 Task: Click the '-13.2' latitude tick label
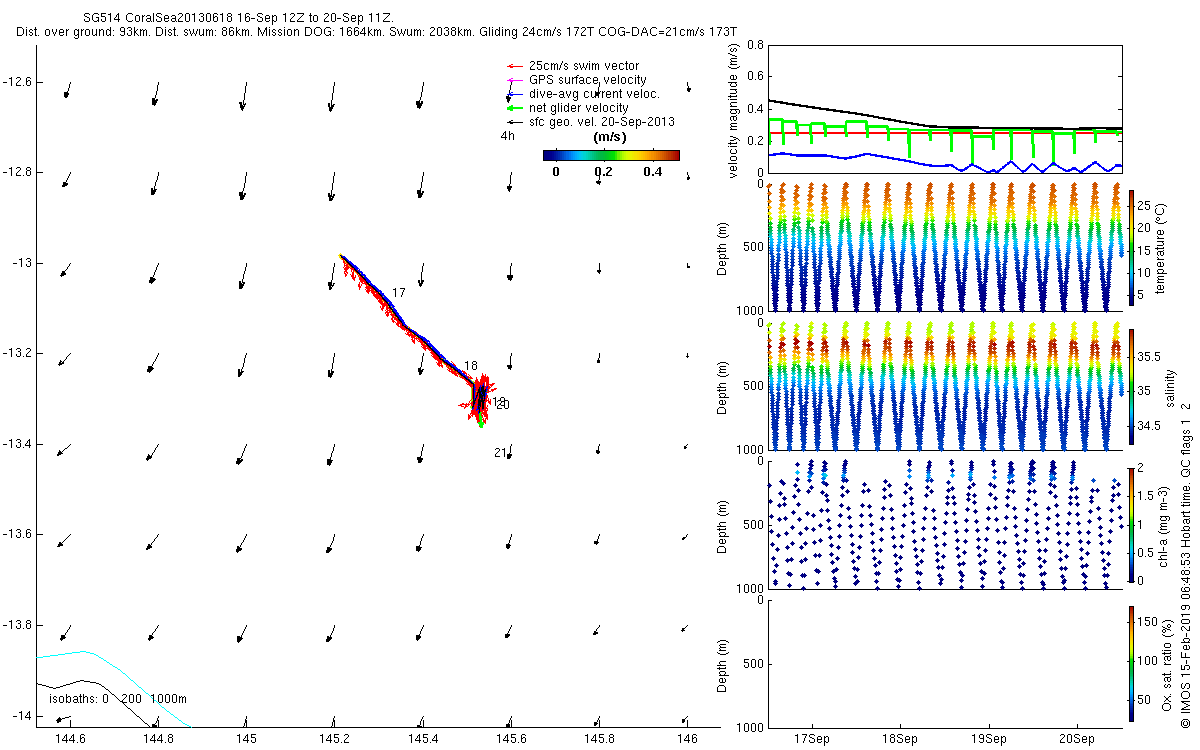[x=18, y=353]
